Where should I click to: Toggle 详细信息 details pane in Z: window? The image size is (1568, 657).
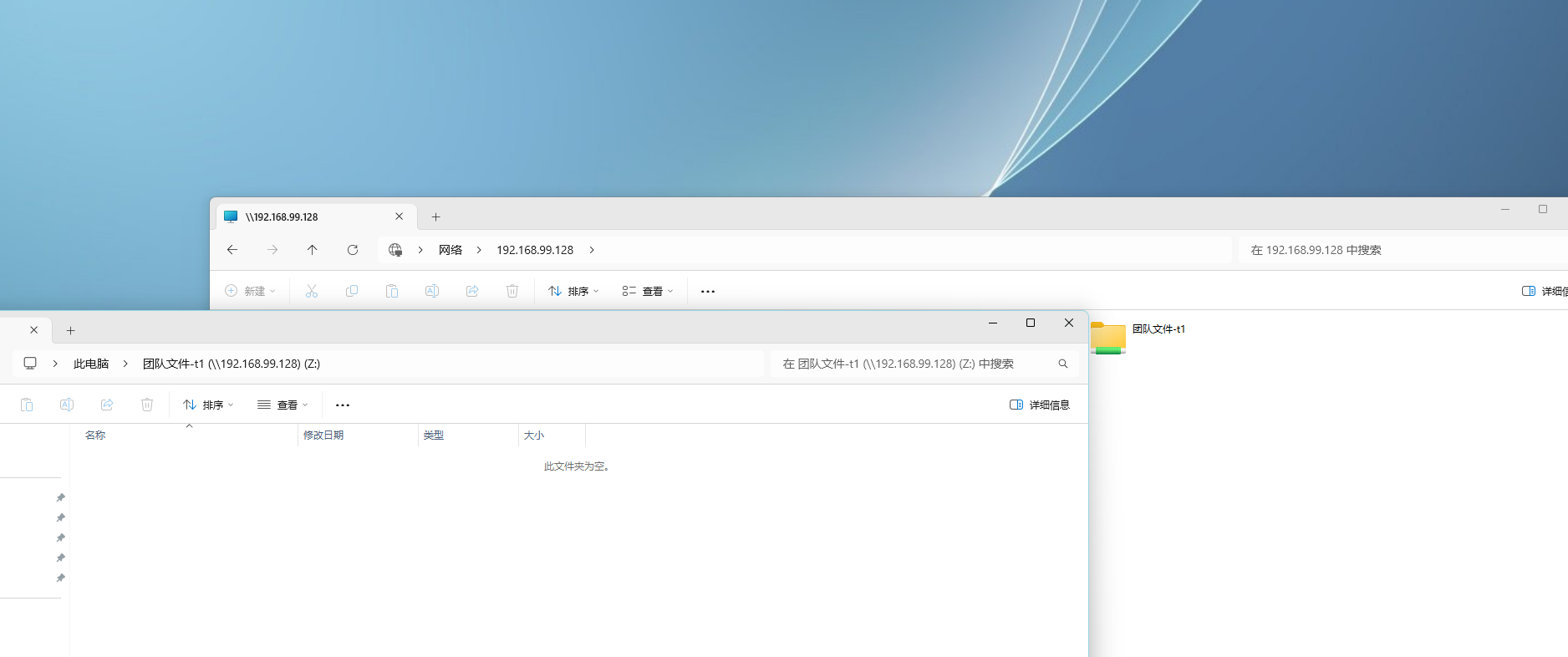(x=1040, y=405)
